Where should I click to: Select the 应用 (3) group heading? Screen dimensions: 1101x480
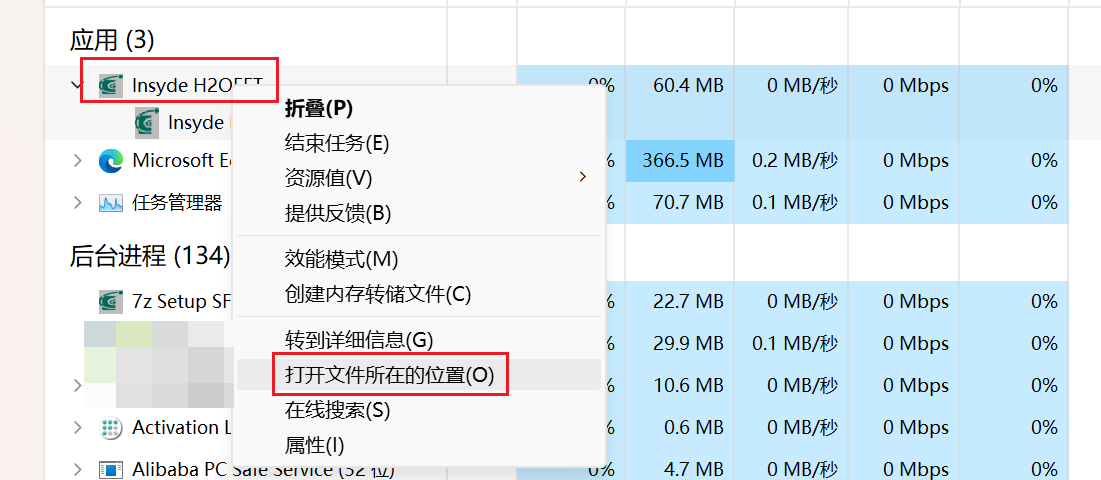112,40
